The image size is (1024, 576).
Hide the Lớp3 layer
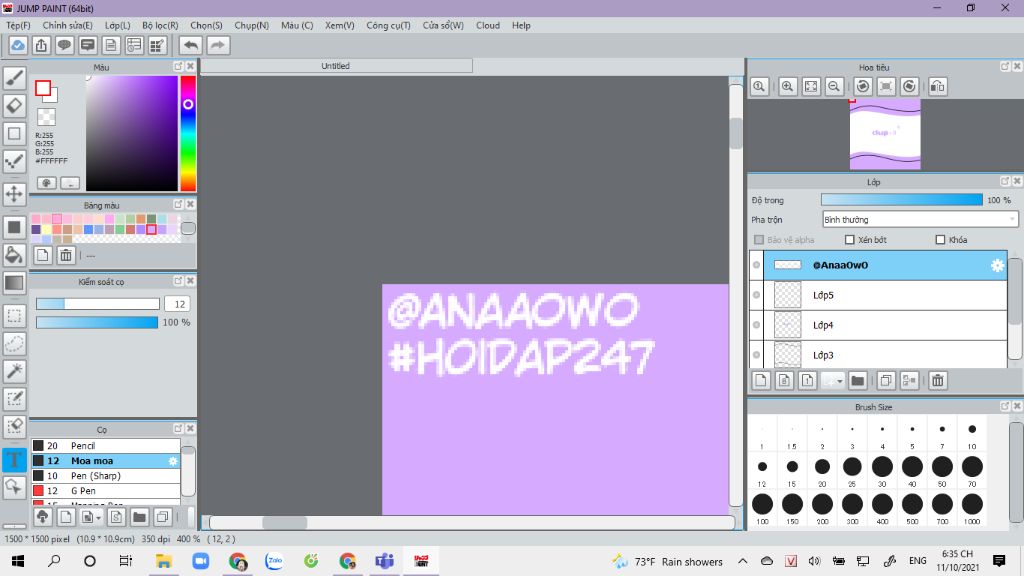(756, 355)
